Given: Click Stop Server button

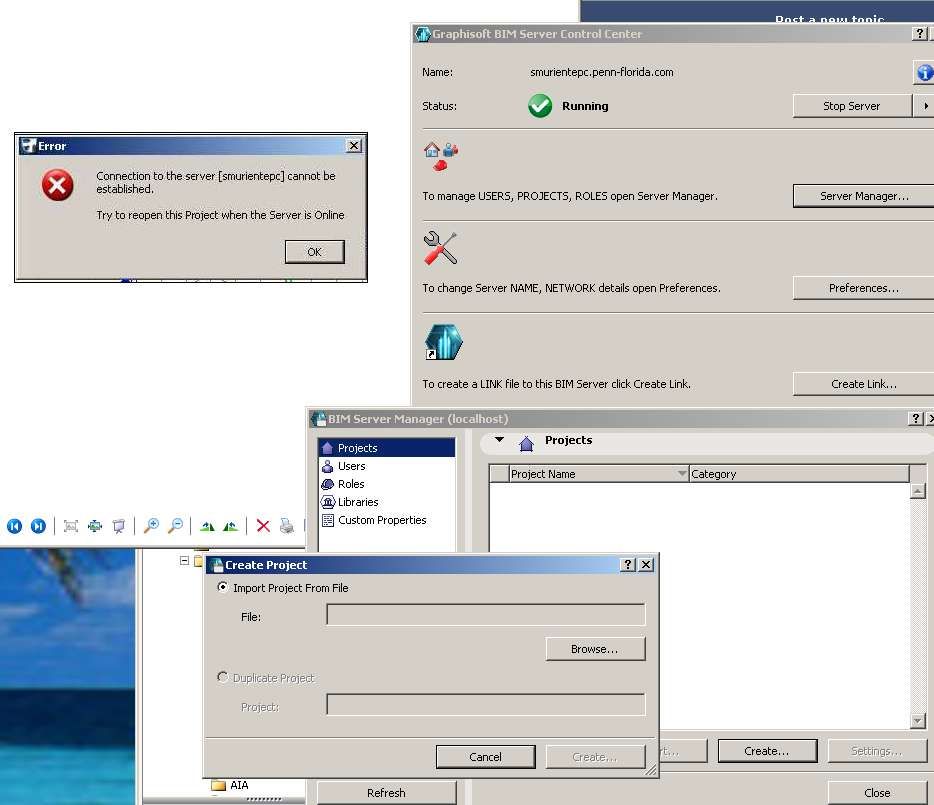Looking at the screenshot, I should pyautogui.click(x=852, y=105).
